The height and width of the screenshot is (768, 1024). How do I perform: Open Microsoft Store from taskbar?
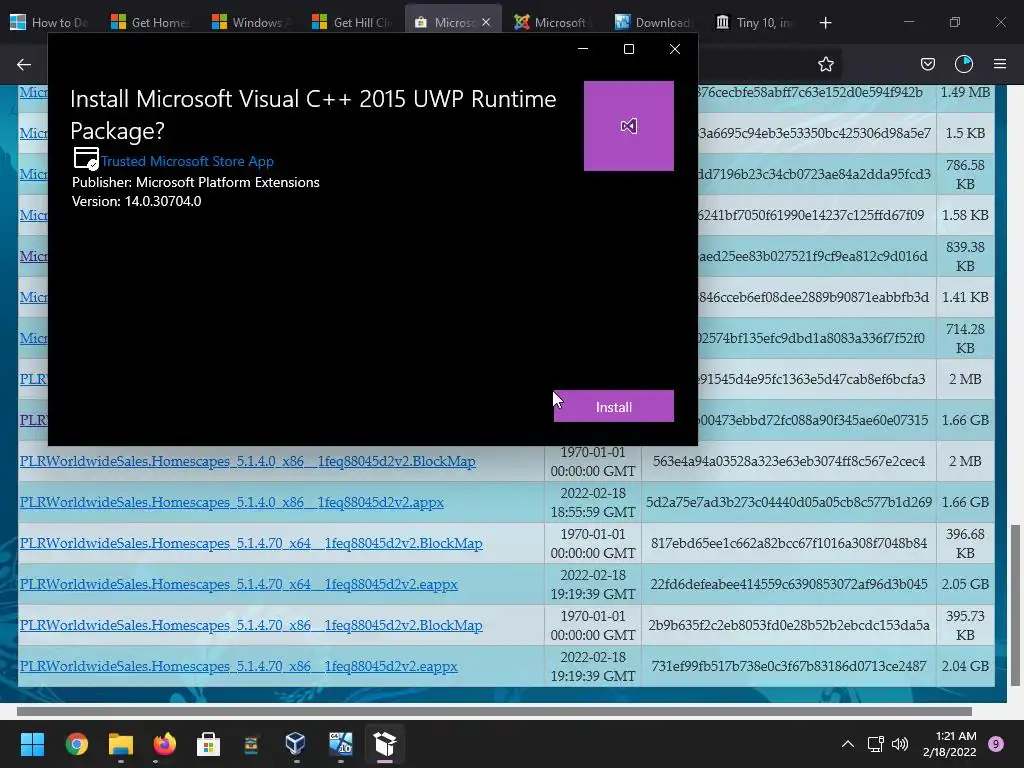click(x=208, y=744)
